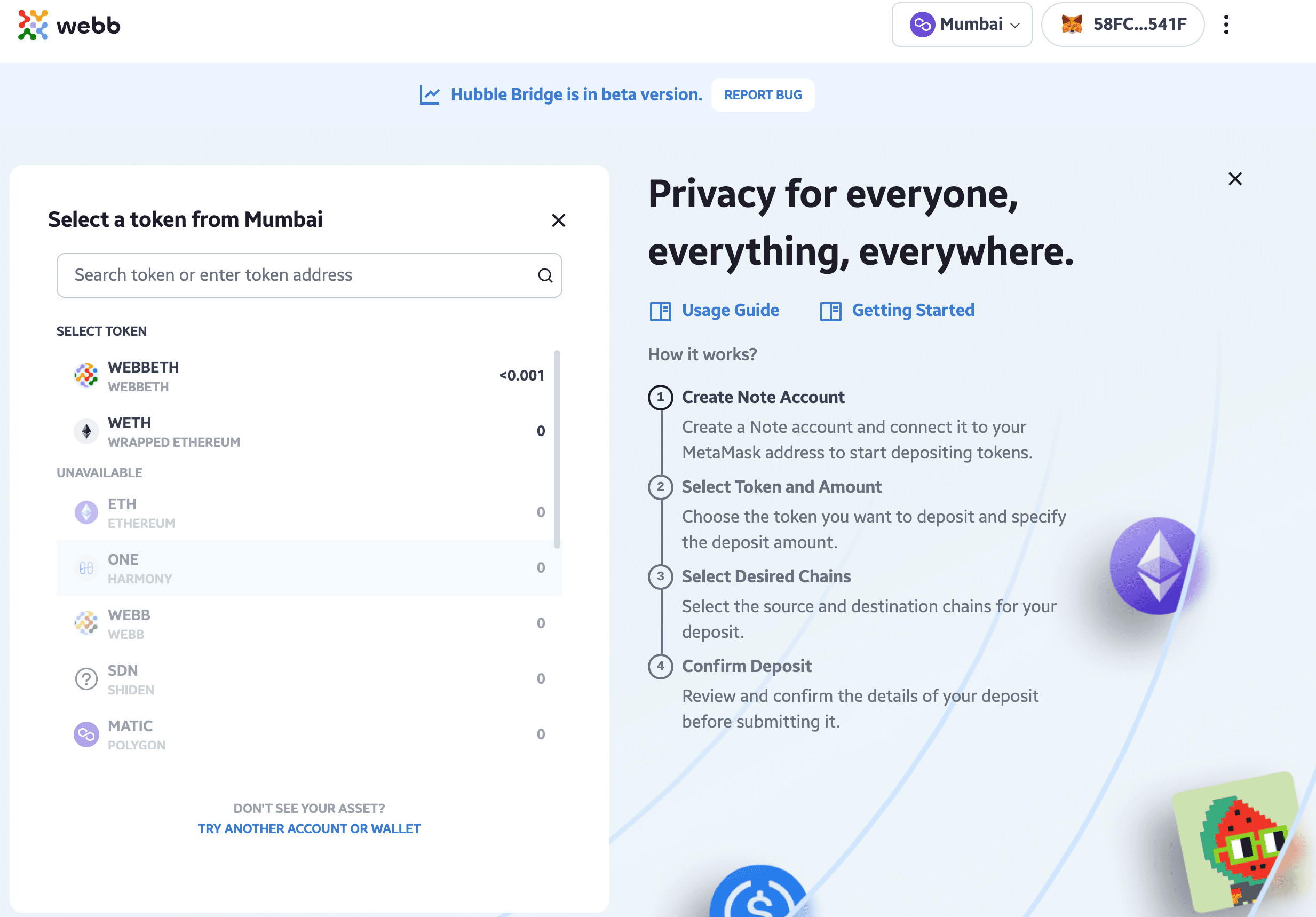Screen dimensions: 1316x917
Task: Select the WETH Wrapped Ethereum token
Action: coord(309,432)
